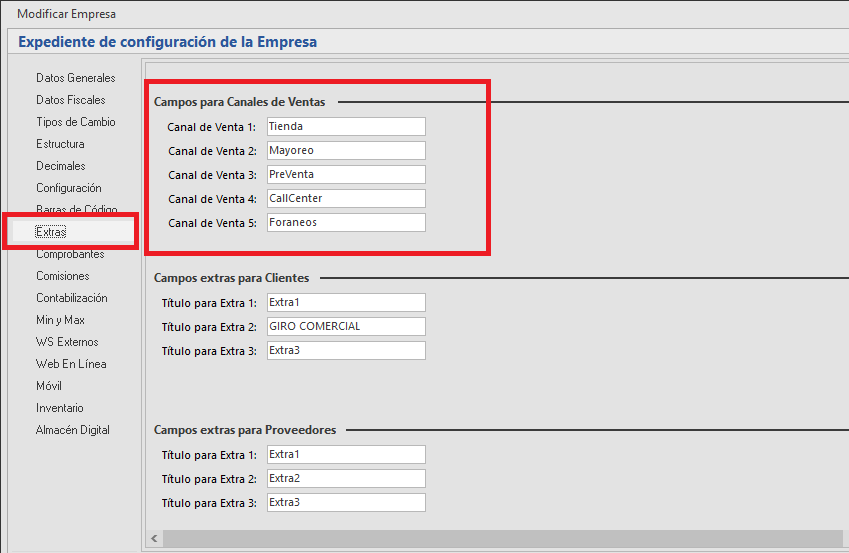Open the Inventario section in sidebar
This screenshot has width=849, height=553.
coord(60,408)
